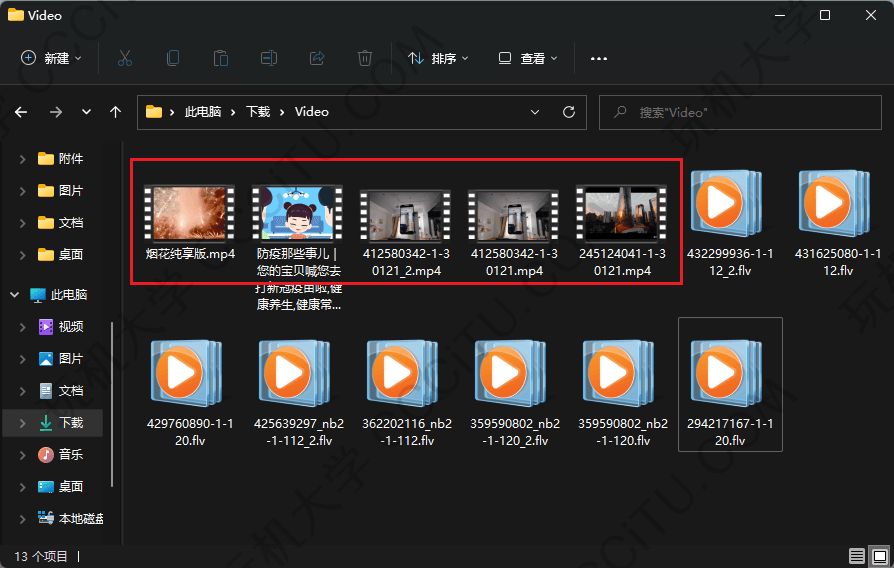Click the Cut scissors icon in toolbar
Screen dimensions: 894x568
pyautogui.click(x=125, y=58)
